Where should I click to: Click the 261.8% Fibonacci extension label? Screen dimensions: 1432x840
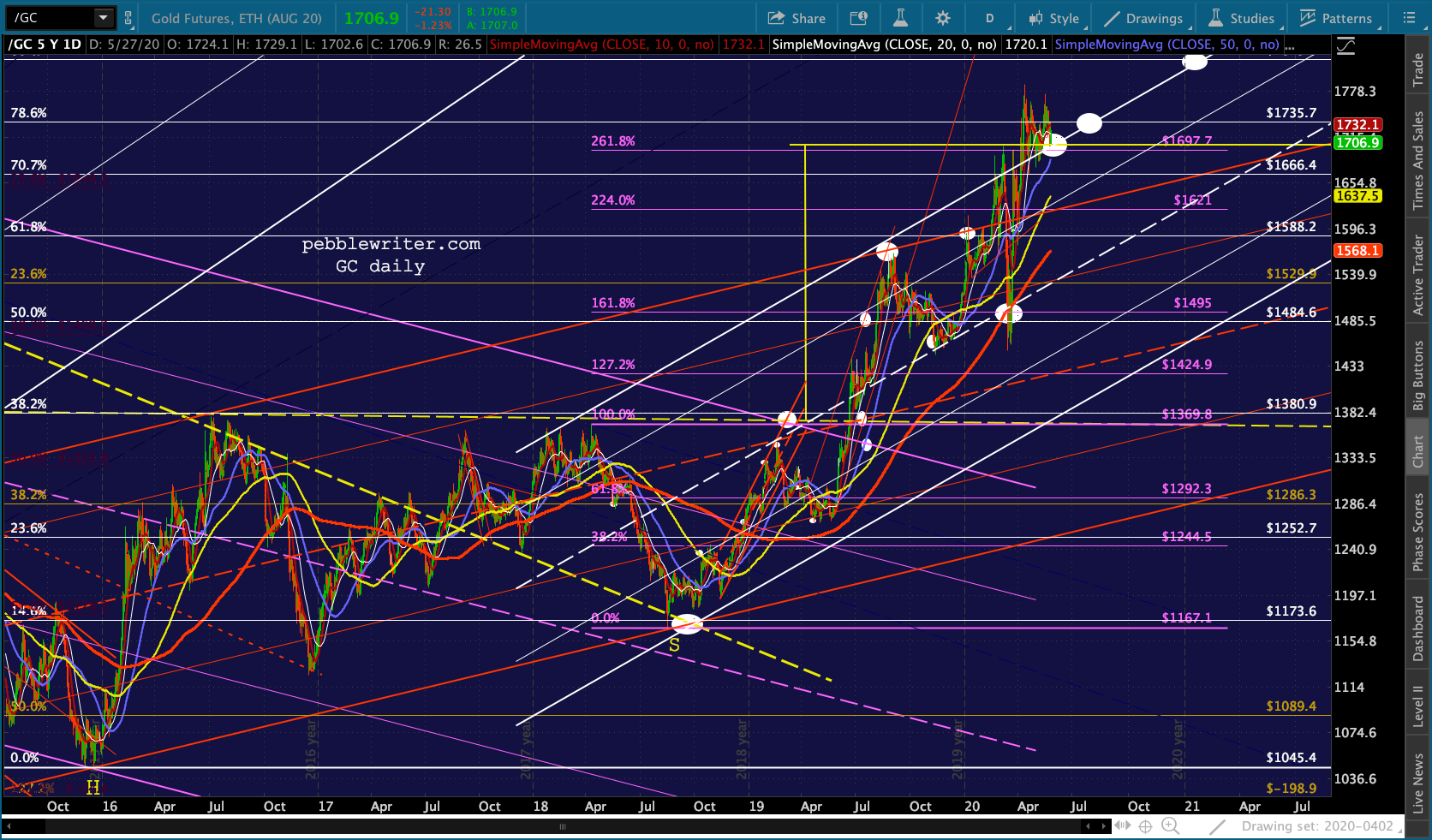click(613, 141)
